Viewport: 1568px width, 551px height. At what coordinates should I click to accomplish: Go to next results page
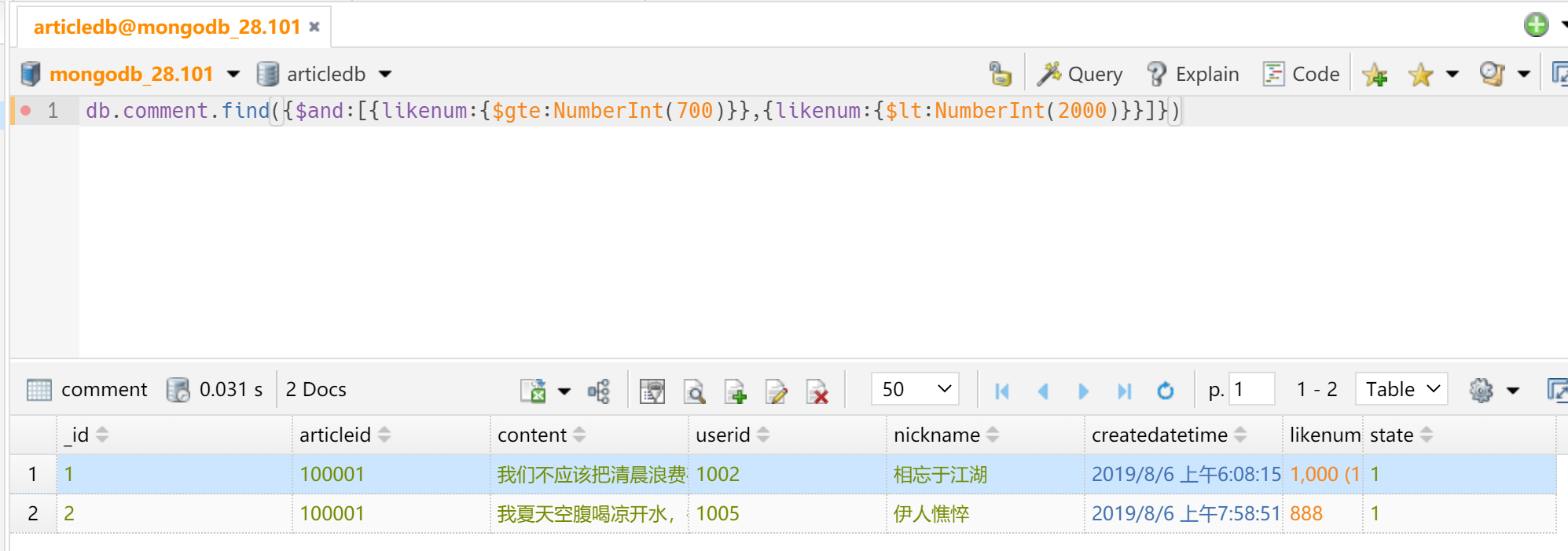1083,391
